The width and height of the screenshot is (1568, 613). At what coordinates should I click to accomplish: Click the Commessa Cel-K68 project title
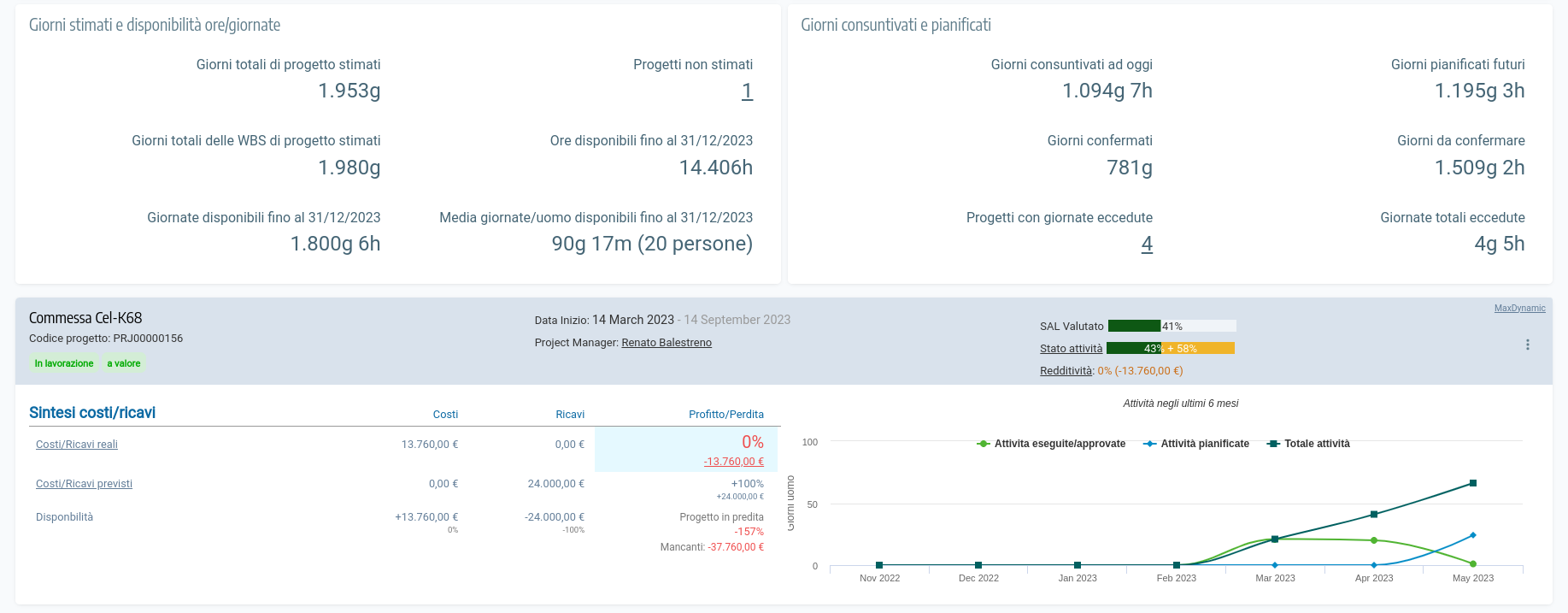(x=85, y=318)
